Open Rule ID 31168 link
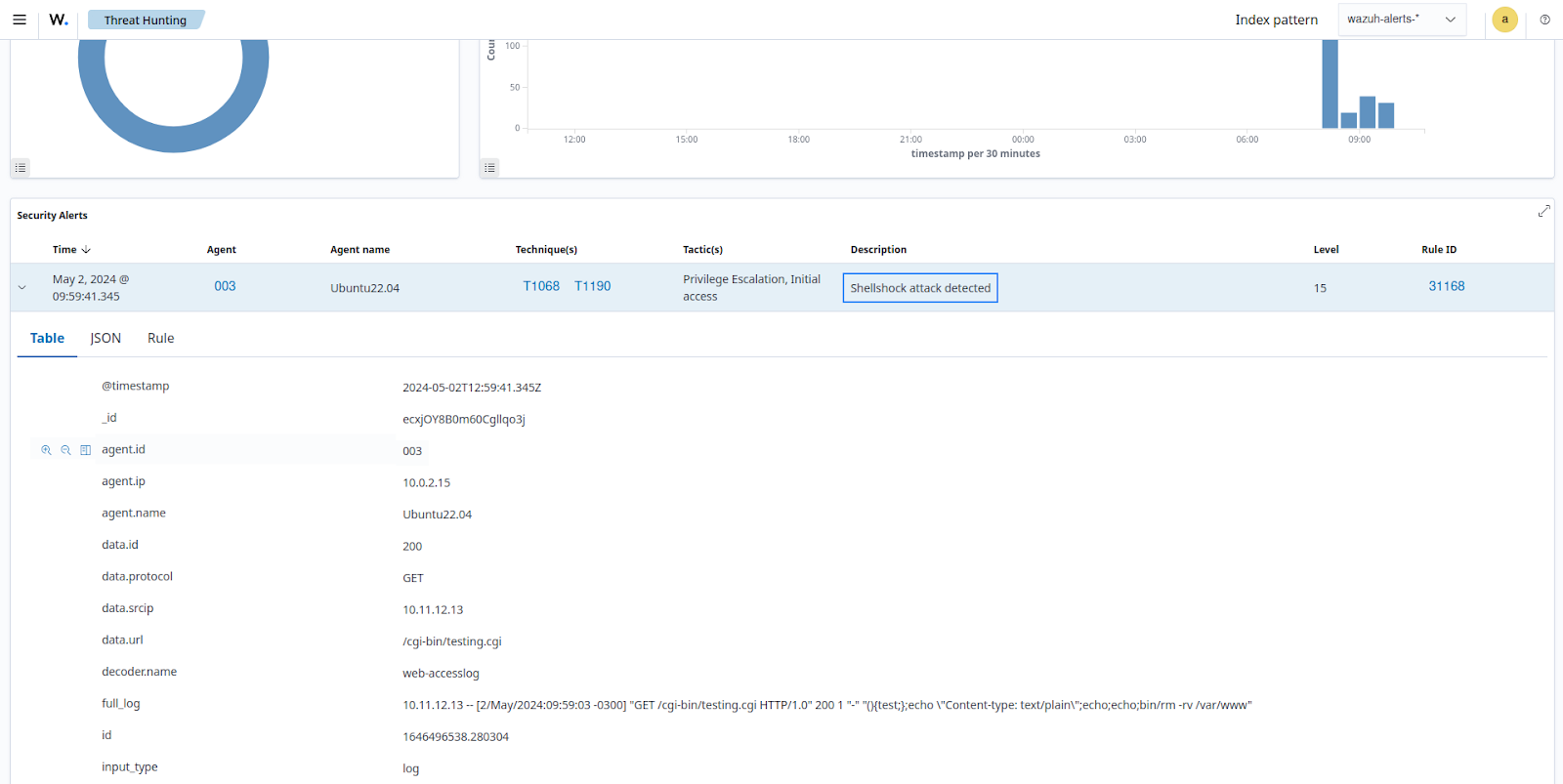This screenshot has height=784, width=1563. [1446, 286]
